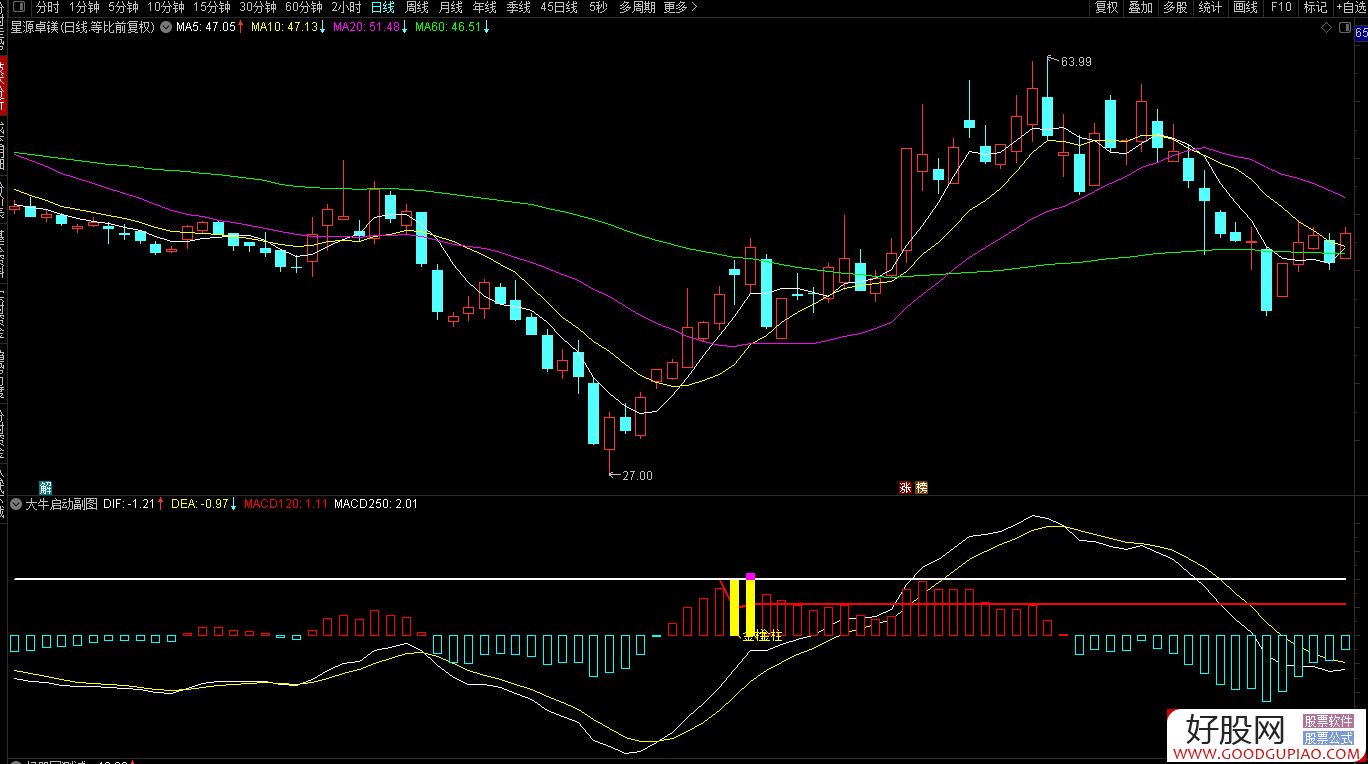The image size is (1368, 764).
Task: Click the diamond icon at chart top-right
Action: coord(1327,29)
